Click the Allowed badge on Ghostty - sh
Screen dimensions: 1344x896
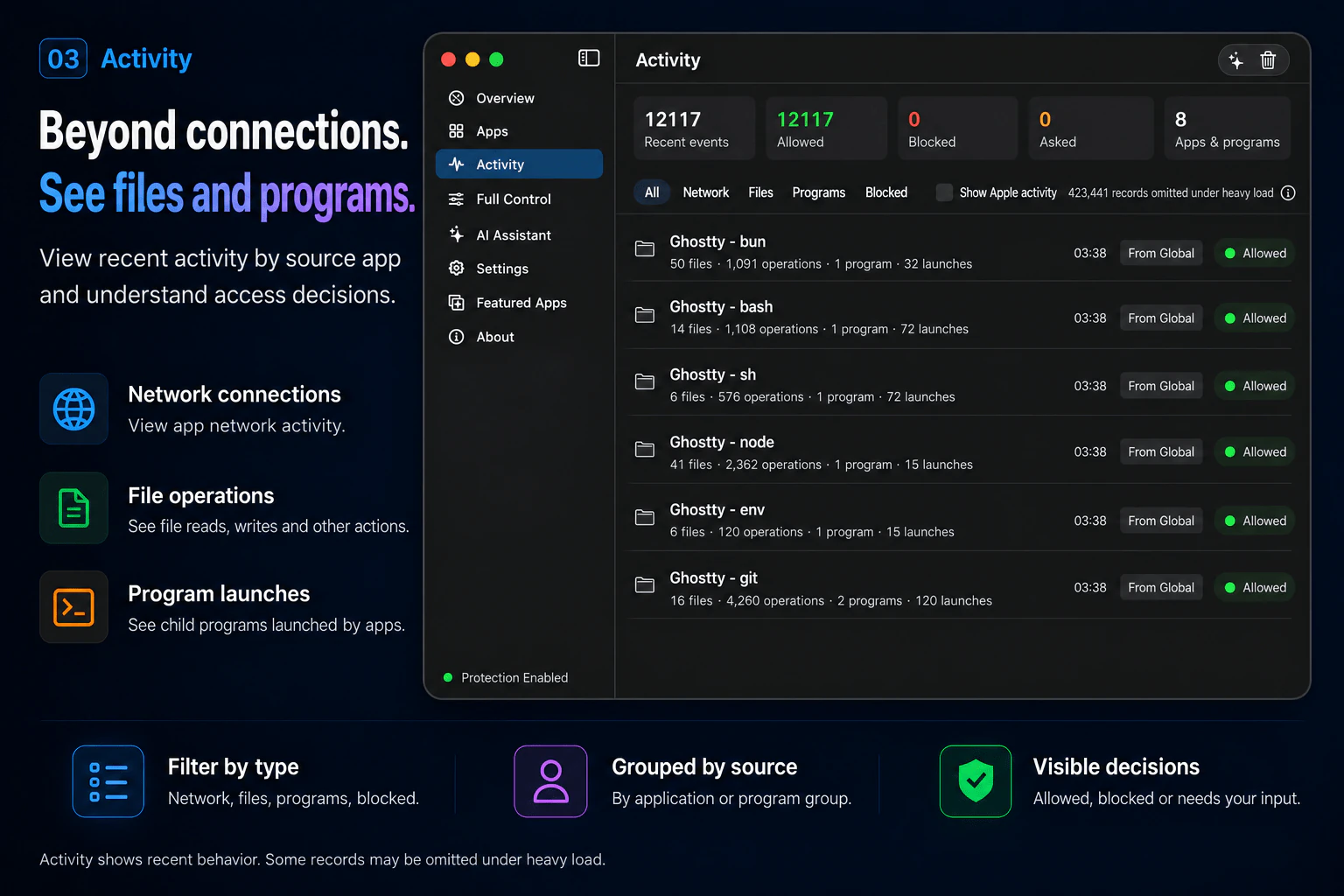tap(1255, 386)
